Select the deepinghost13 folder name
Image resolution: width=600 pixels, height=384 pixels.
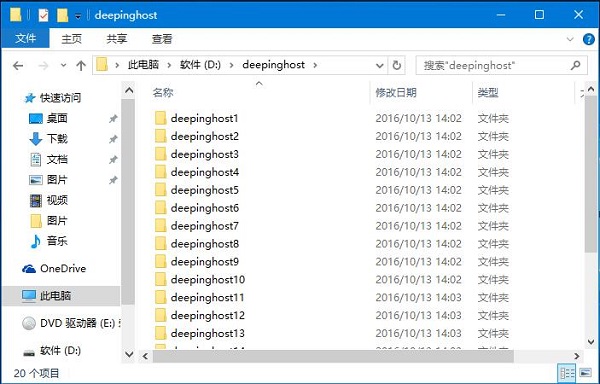[x=208, y=334]
